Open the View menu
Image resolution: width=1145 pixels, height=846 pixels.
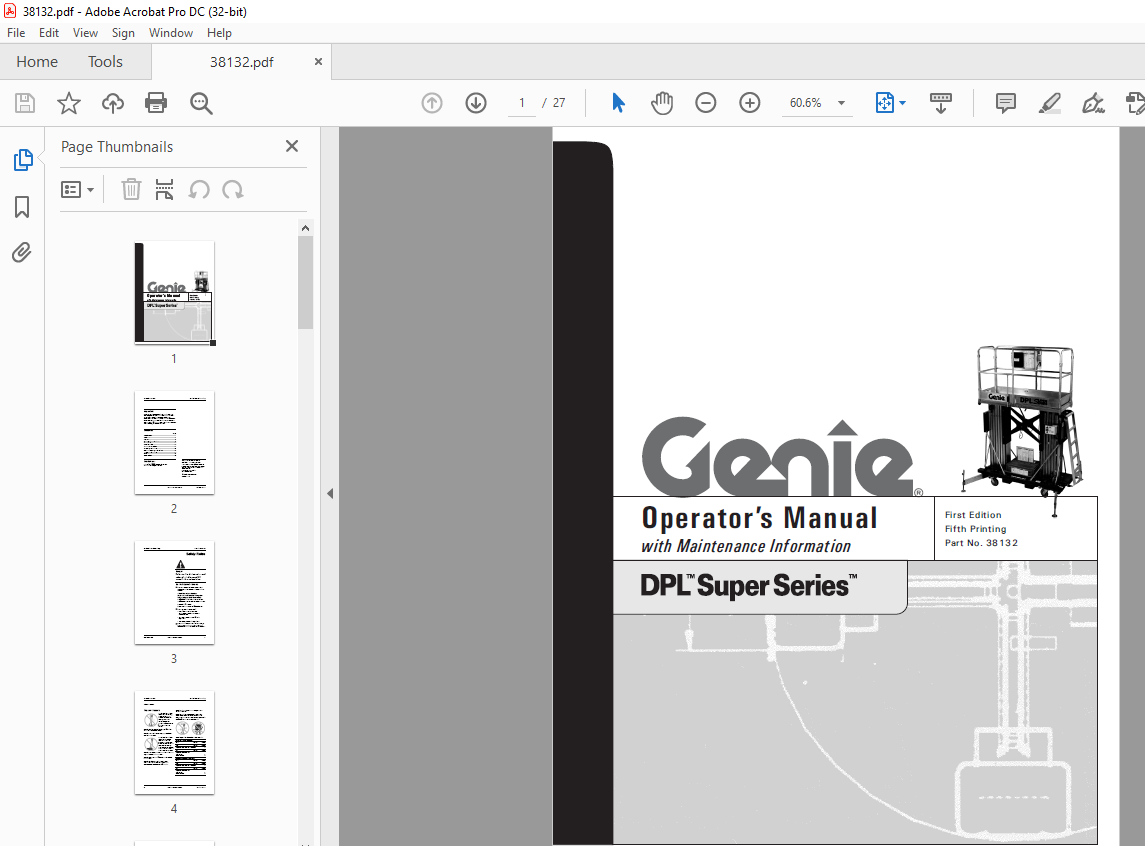85,33
